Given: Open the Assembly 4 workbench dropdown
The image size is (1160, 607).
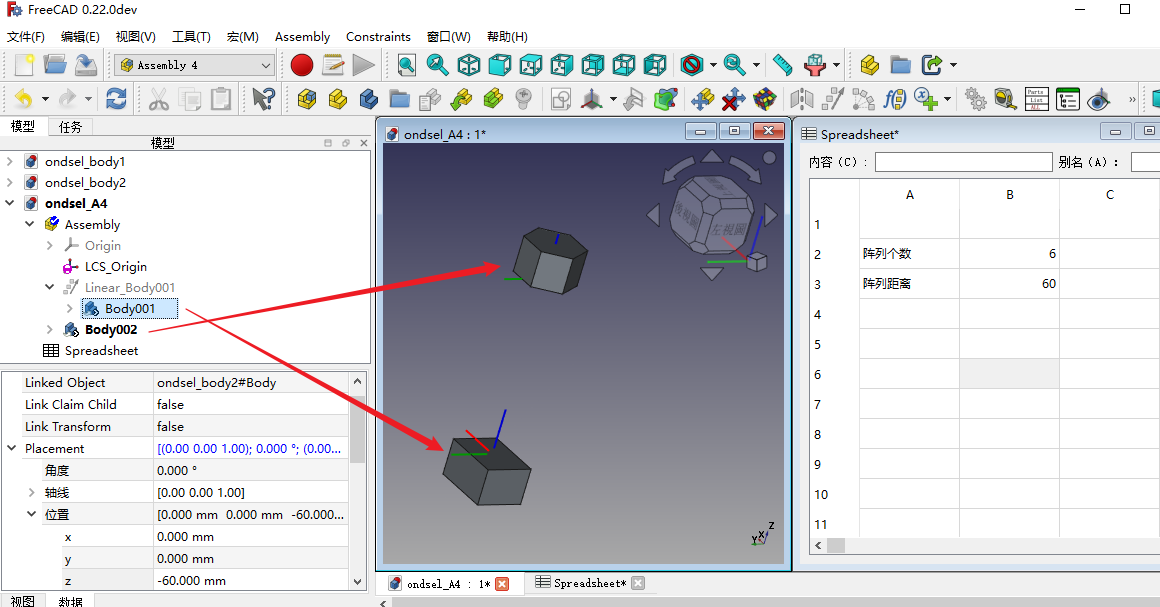Looking at the screenshot, I should pos(195,65).
